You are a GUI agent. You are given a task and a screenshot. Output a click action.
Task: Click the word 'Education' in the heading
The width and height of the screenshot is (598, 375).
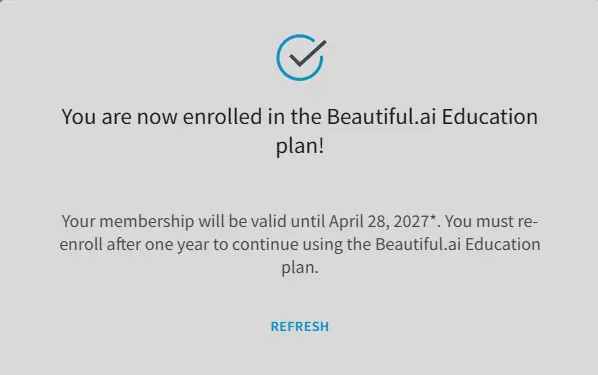(x=490, y=116)
